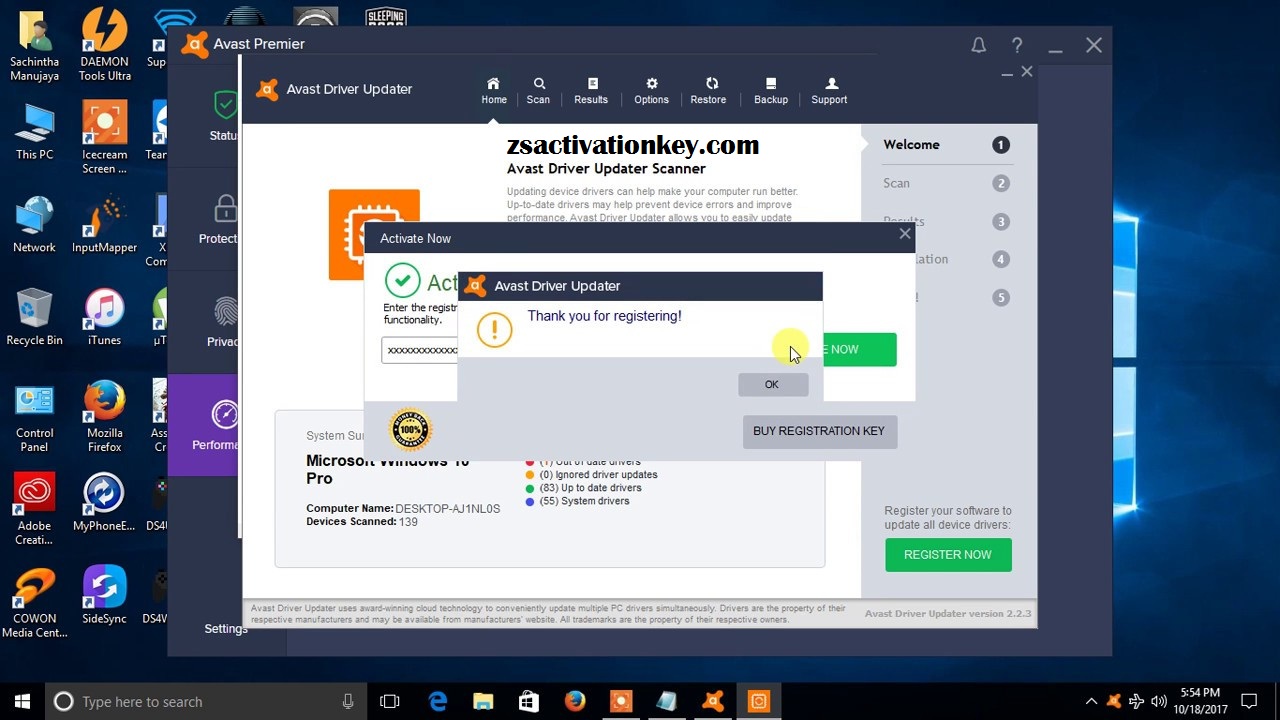Screen dimensions: 1280x720
Task: Open the Scan tab in Driver Updater
Action: pos(538,90)
